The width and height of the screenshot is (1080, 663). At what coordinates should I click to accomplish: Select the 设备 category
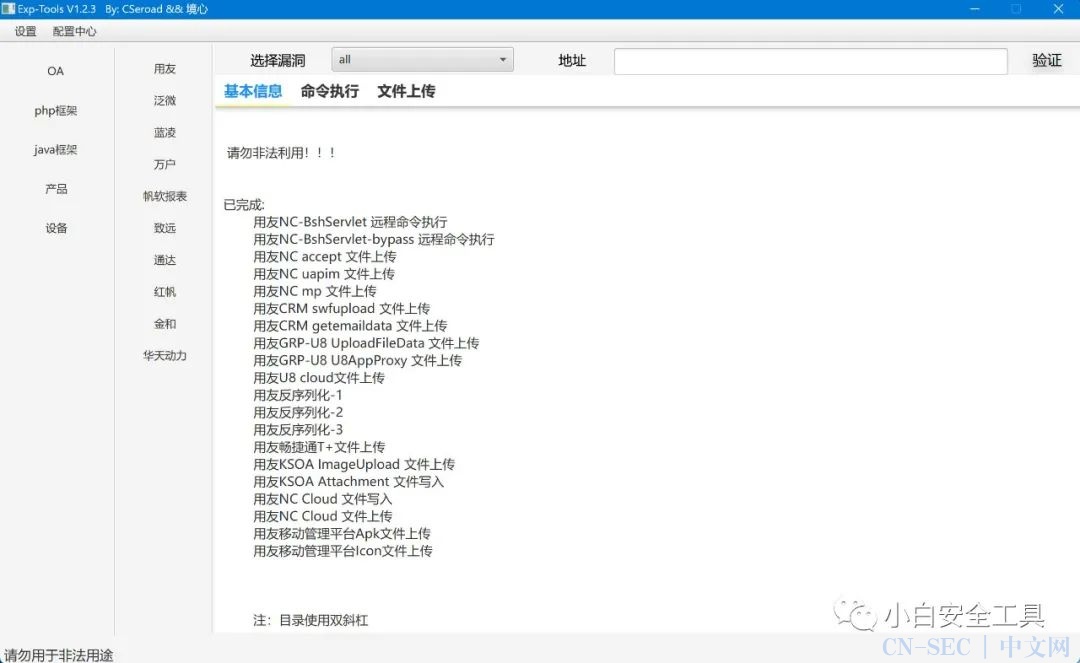coord(56,228)
